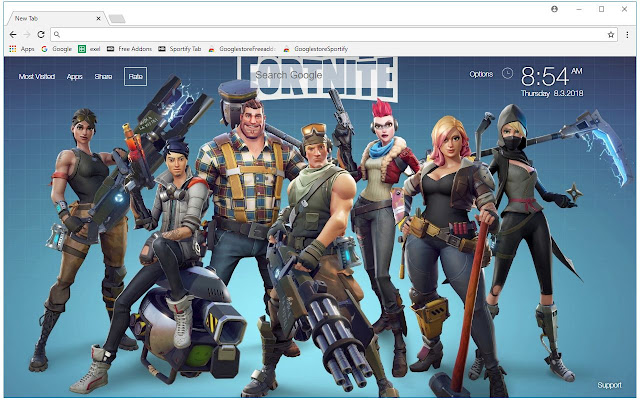Open the Apps menu on new tab page
The width and height of the screenshot is (640, 400).
point(75,77)
